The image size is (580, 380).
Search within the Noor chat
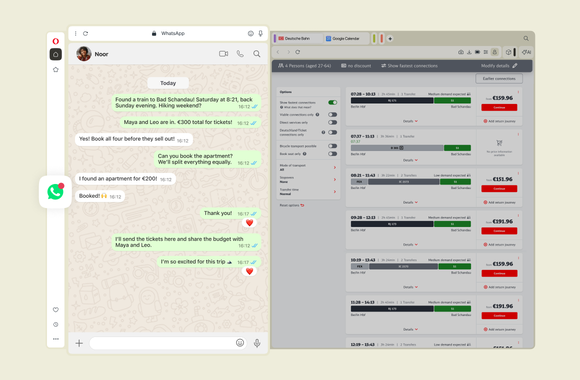pyautogui.click(x=257, y=54)
